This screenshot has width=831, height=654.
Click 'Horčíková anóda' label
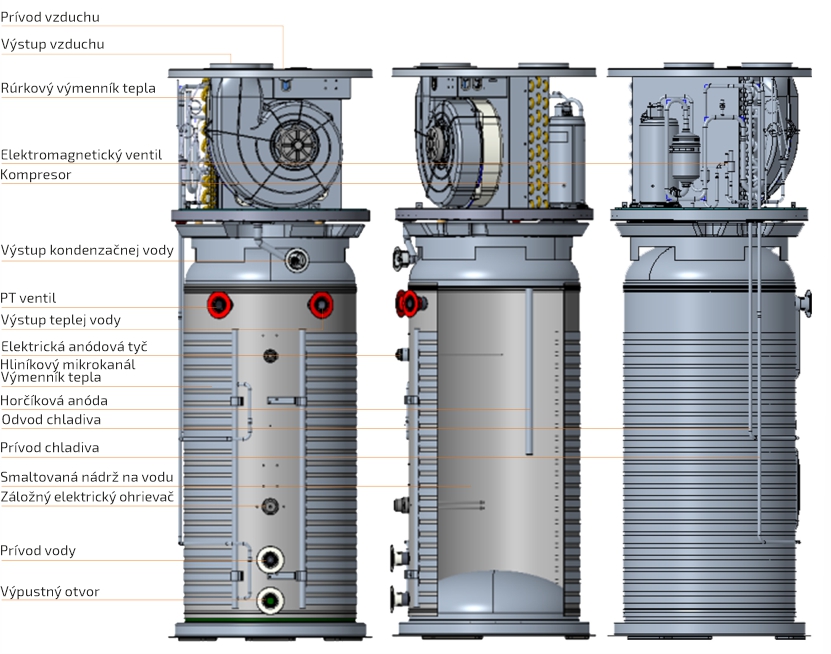pyautogui.click(x=54, y=401)
